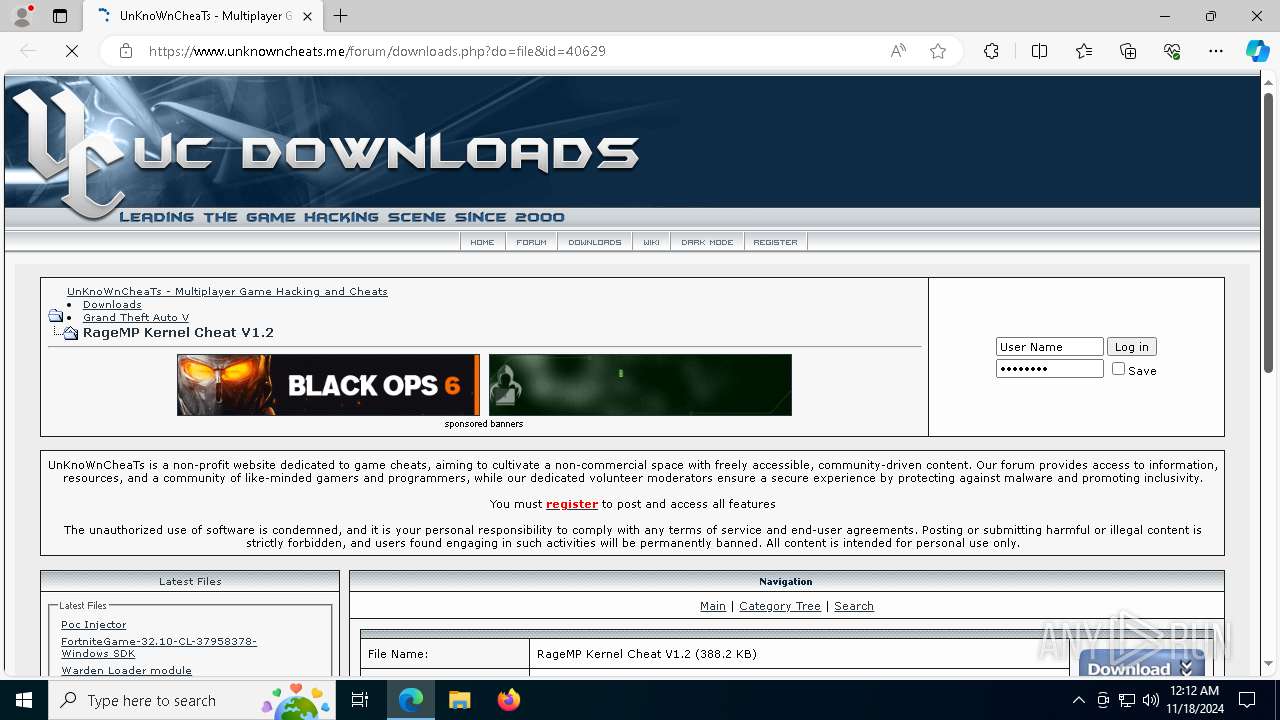Screen dimensions: 1280x720
Task: Close the UnKnoWnCheaTs browser tab
Action: 307,16
